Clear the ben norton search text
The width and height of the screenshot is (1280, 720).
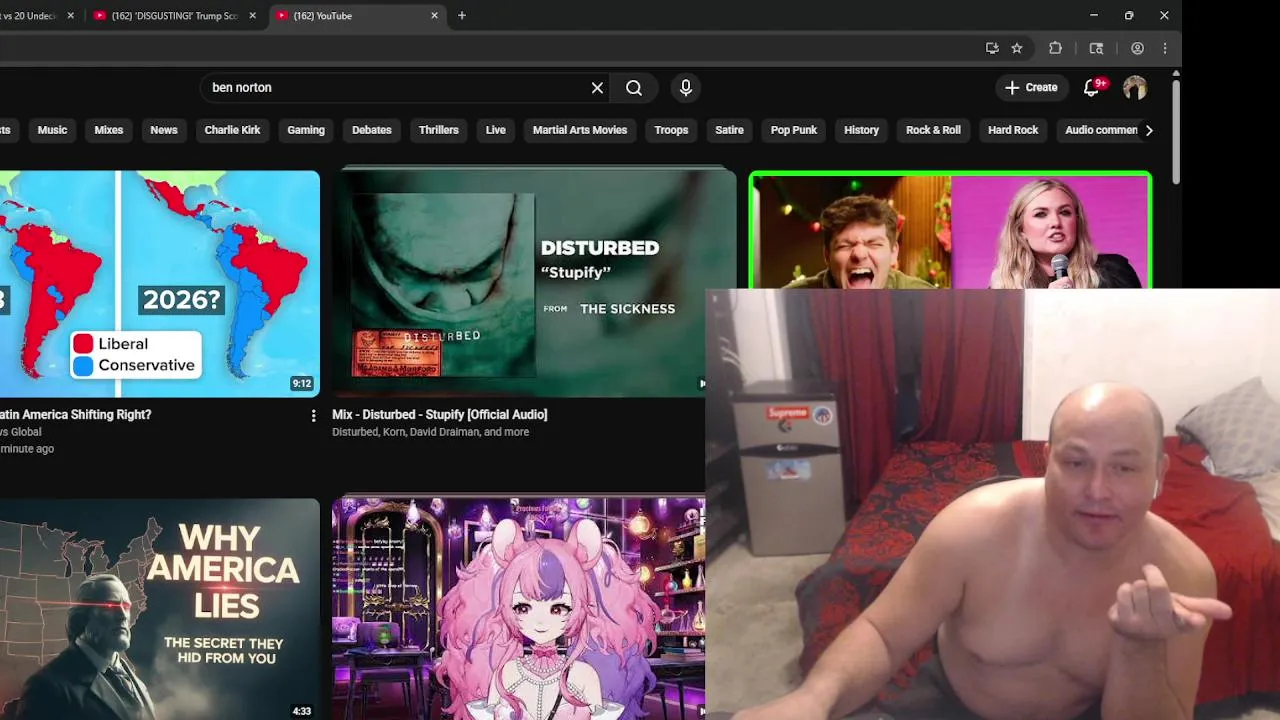(x=597, y=88)
